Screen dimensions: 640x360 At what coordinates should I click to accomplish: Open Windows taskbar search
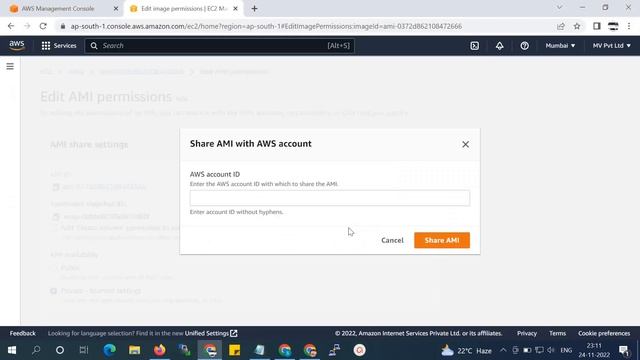click(36, 350)
